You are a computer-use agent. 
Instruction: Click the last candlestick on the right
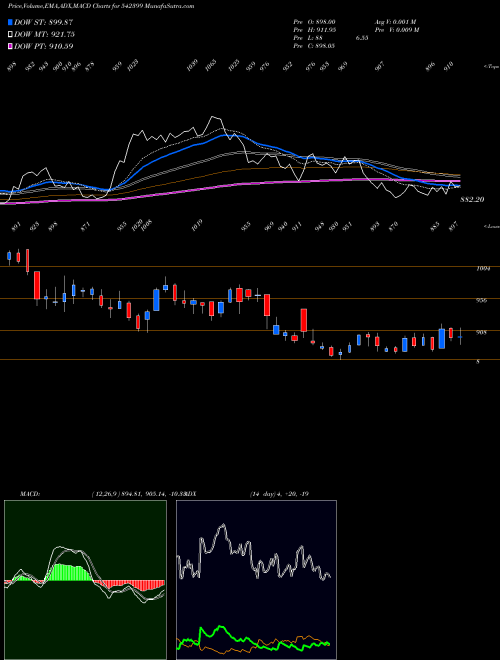click(460, 336)
